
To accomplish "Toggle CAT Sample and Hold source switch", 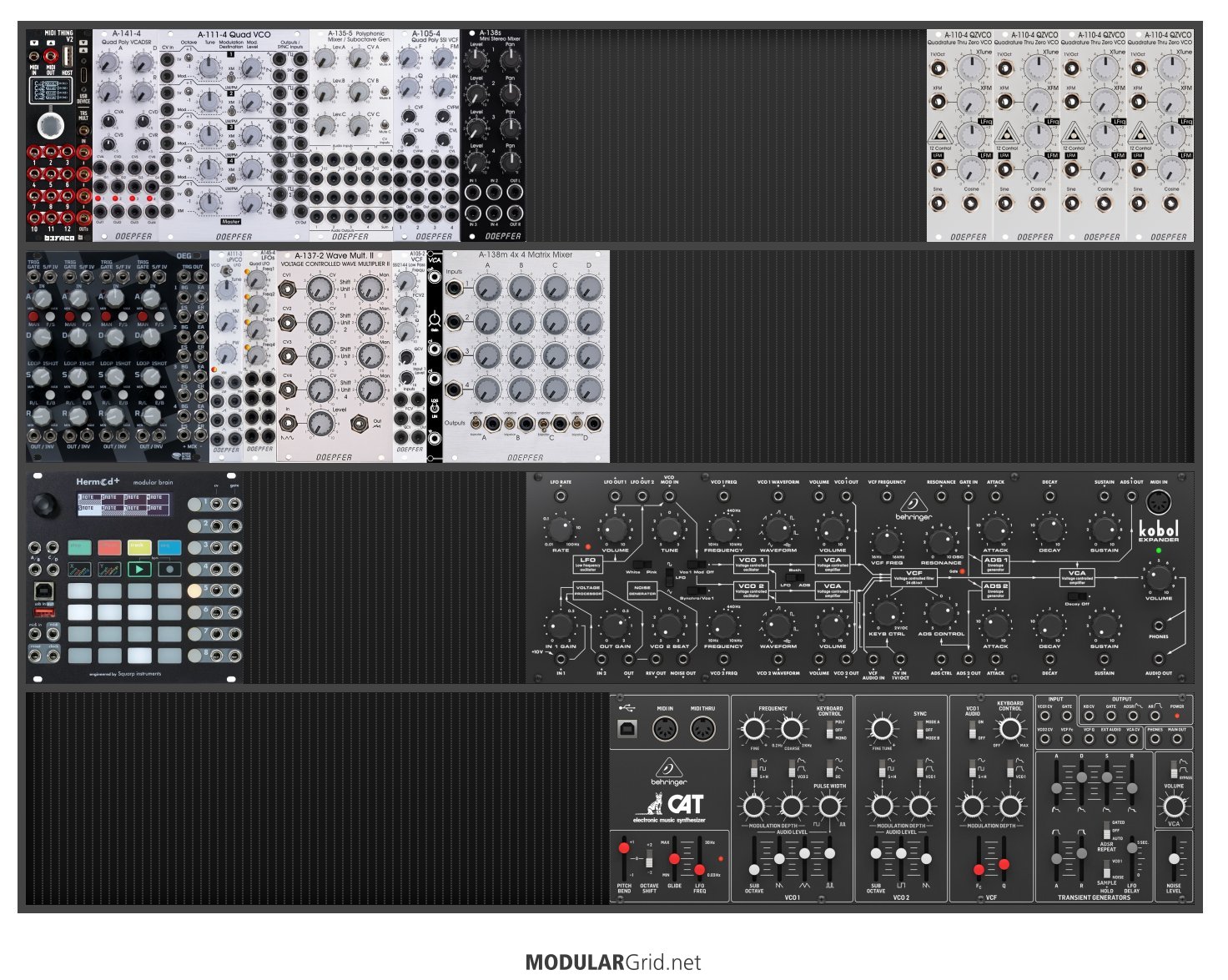I will [1106, 868].
